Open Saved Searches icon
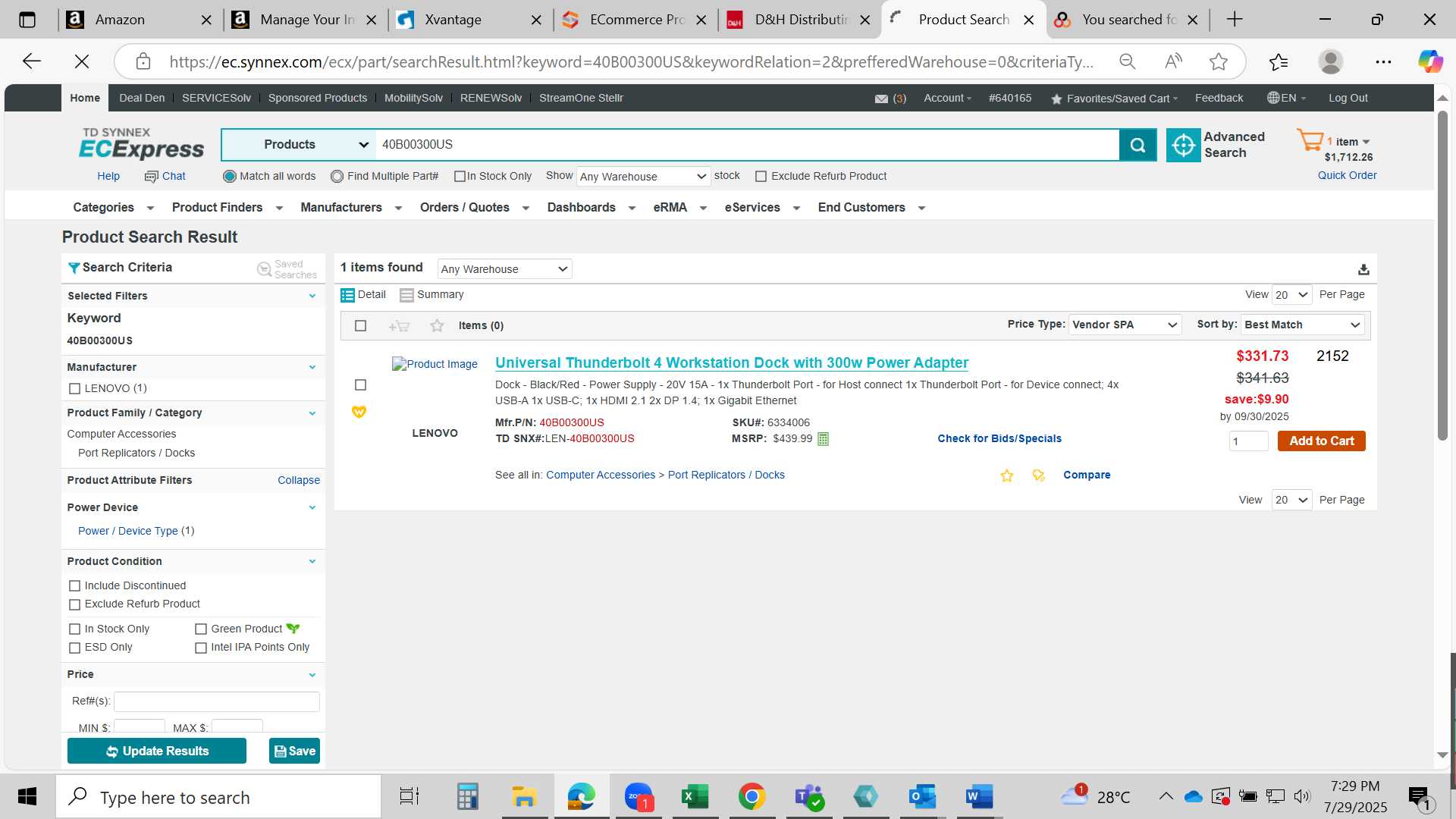Screen dimensions: 1456x819 pyautogui.click(x=264, y=269)
